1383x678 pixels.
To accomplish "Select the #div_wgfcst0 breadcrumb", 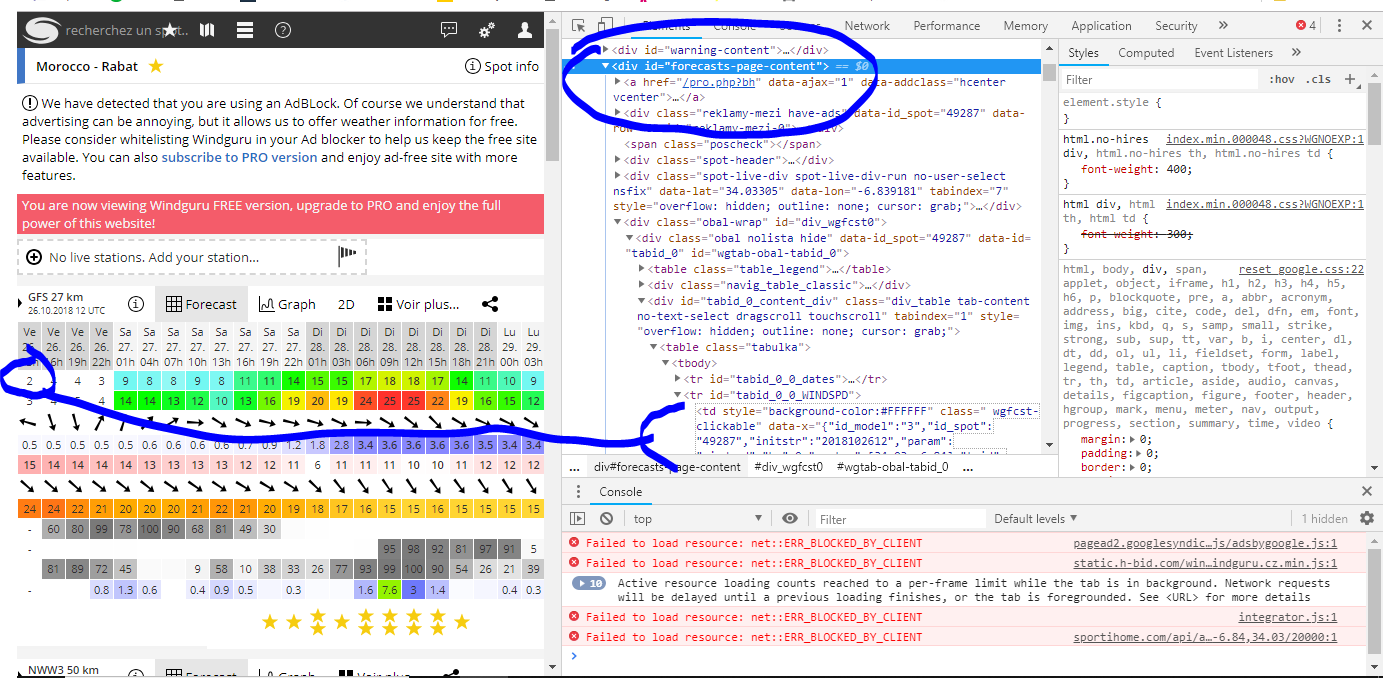I will coord(788,467).
